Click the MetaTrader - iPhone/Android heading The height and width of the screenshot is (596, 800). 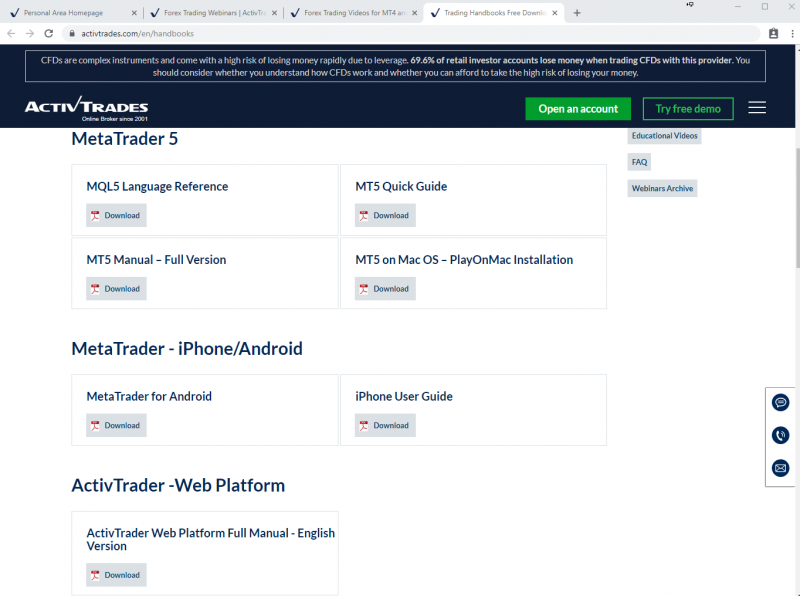click(187, 349)
